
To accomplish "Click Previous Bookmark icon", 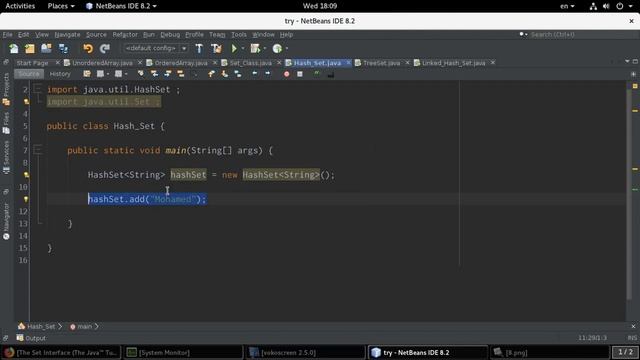I will point(211,74).
